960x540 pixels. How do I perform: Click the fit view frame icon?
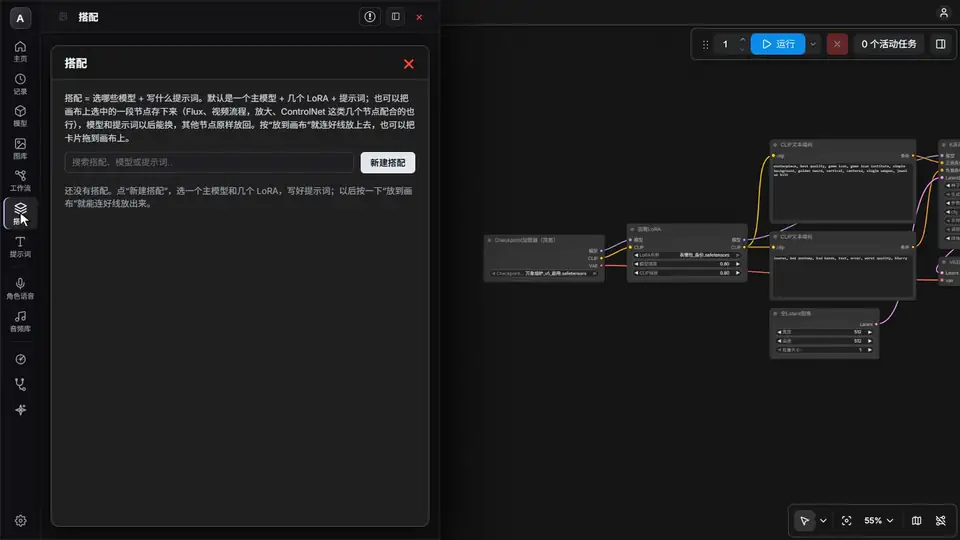coord(846,521)
